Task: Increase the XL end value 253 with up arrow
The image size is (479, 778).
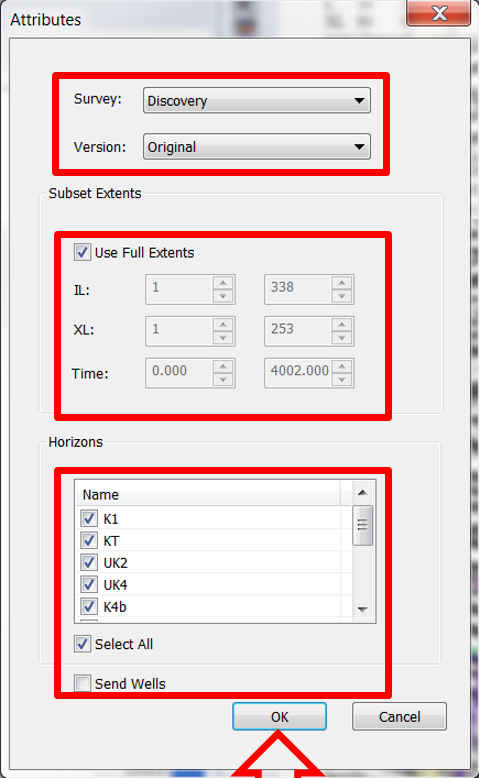Action: [342, 324]
